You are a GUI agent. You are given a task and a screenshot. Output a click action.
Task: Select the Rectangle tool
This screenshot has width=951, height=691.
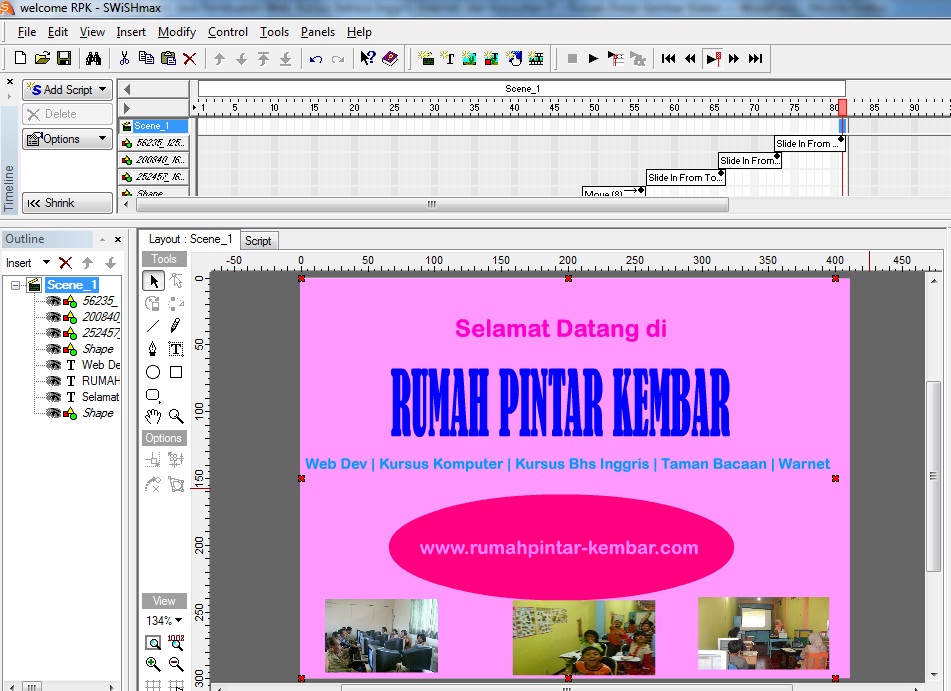pyautogui.click(x=176, y=372)
